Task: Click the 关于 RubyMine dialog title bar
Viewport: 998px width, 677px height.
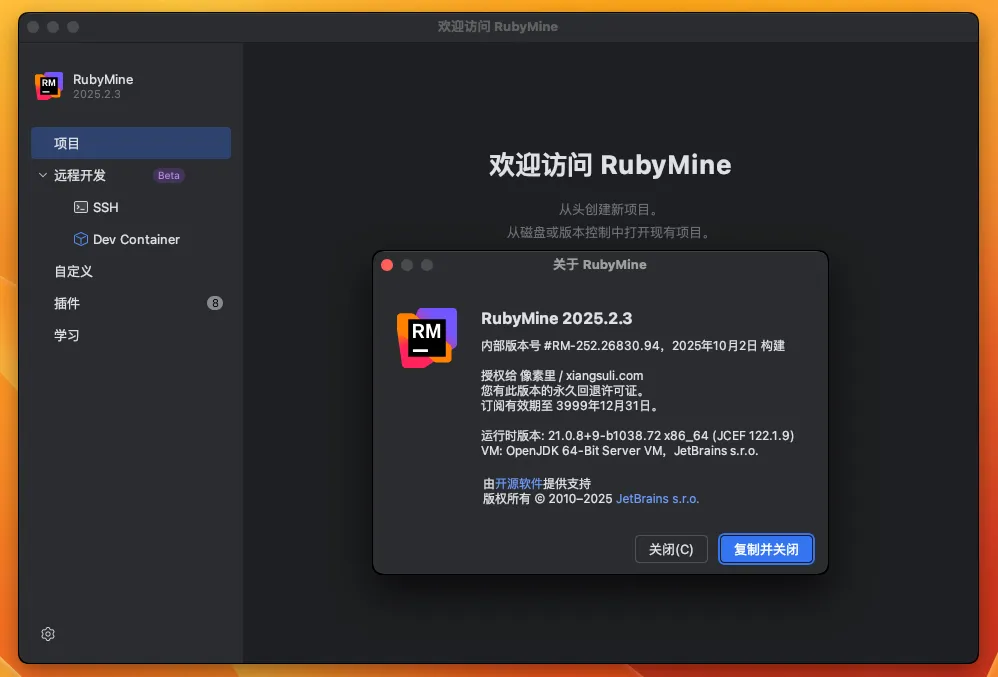Action: pyautogui.click(x=600, y=265)
